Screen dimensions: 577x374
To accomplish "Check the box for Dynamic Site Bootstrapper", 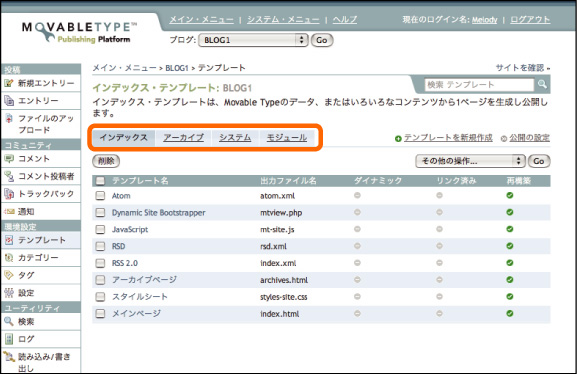I will point(100,212).
